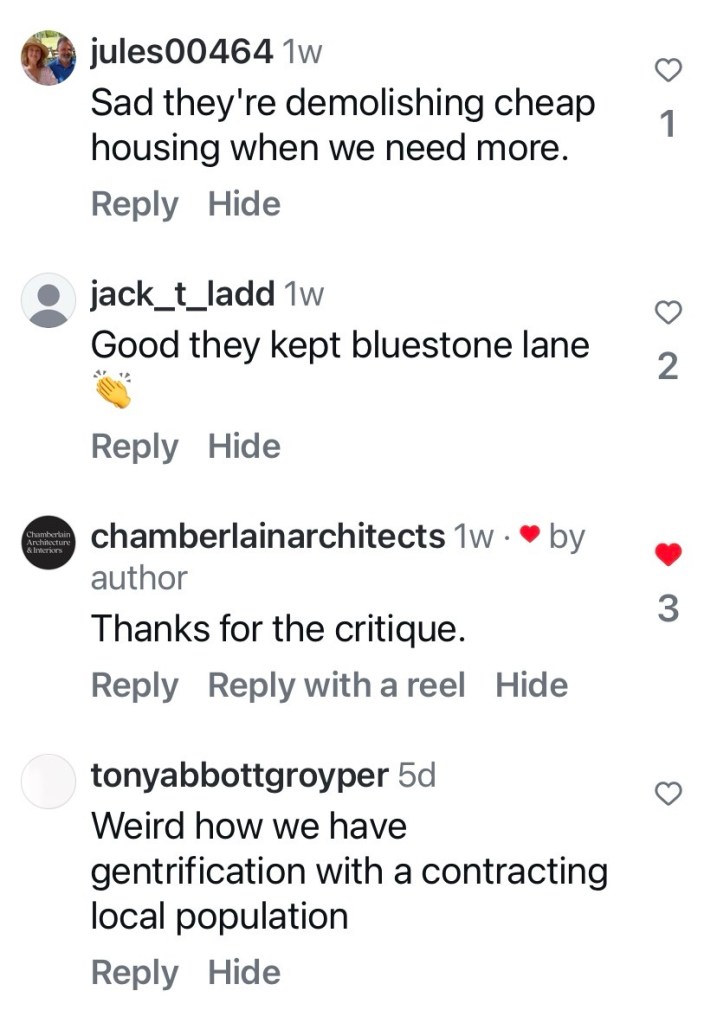Unlike the chamberlainarchitects comment
This screenshot has height=1023, width=717.
coord(667,553)
